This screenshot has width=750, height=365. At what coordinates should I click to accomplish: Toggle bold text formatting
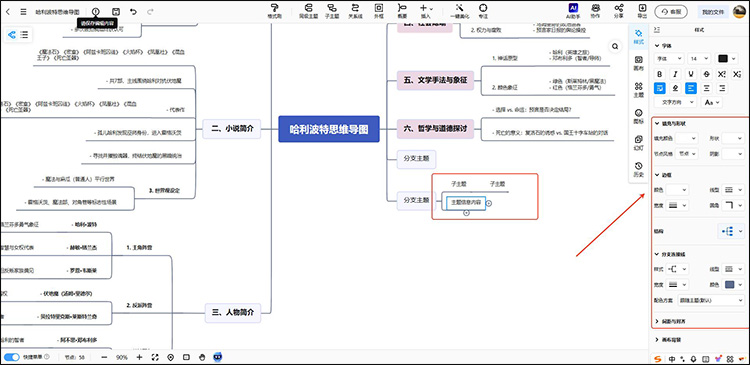[x=660, y=74]
